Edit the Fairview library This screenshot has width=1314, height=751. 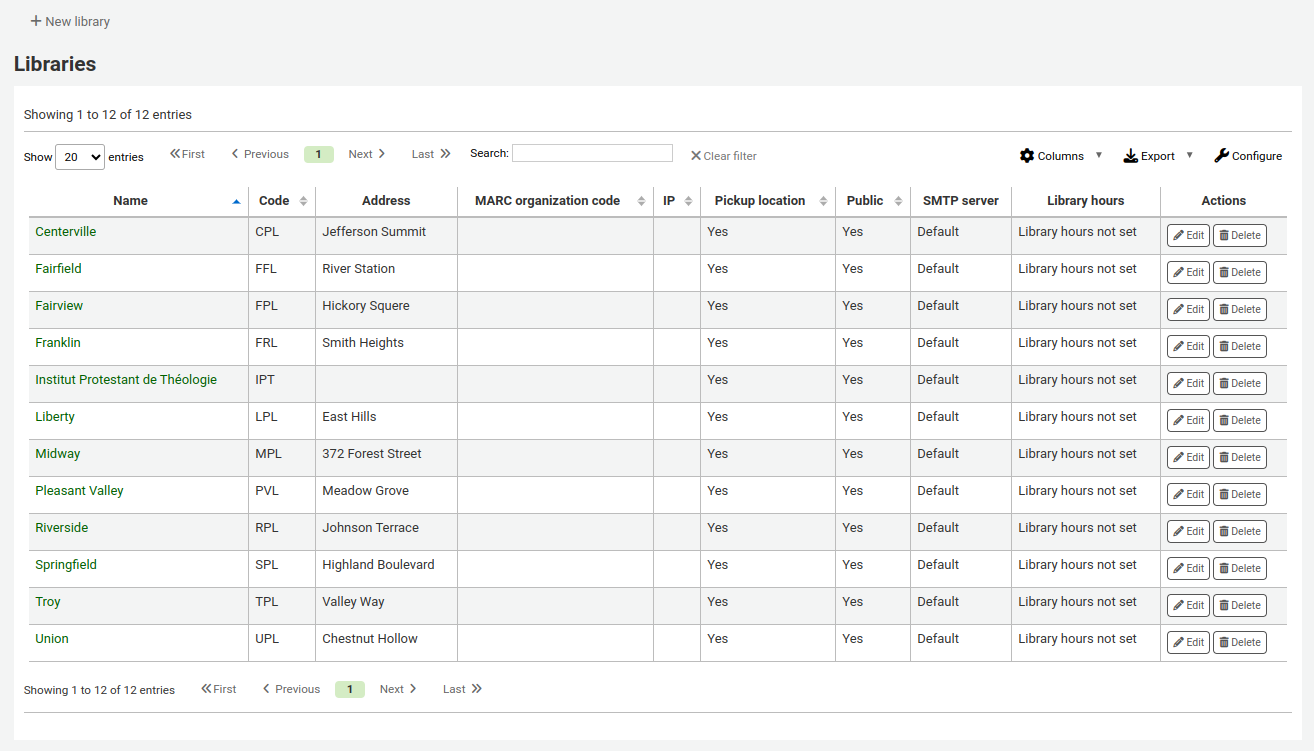[1188, 310]
